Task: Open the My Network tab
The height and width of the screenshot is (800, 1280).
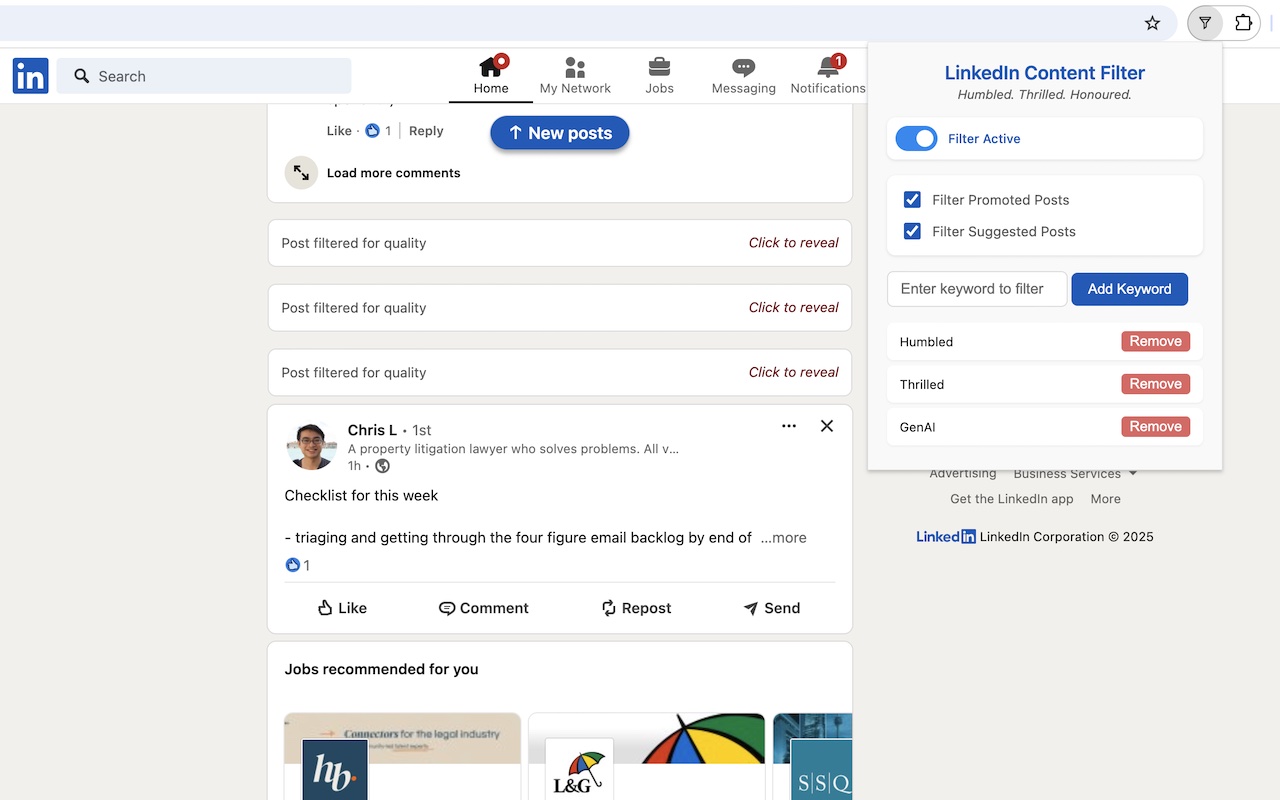Action: (575, 76)
